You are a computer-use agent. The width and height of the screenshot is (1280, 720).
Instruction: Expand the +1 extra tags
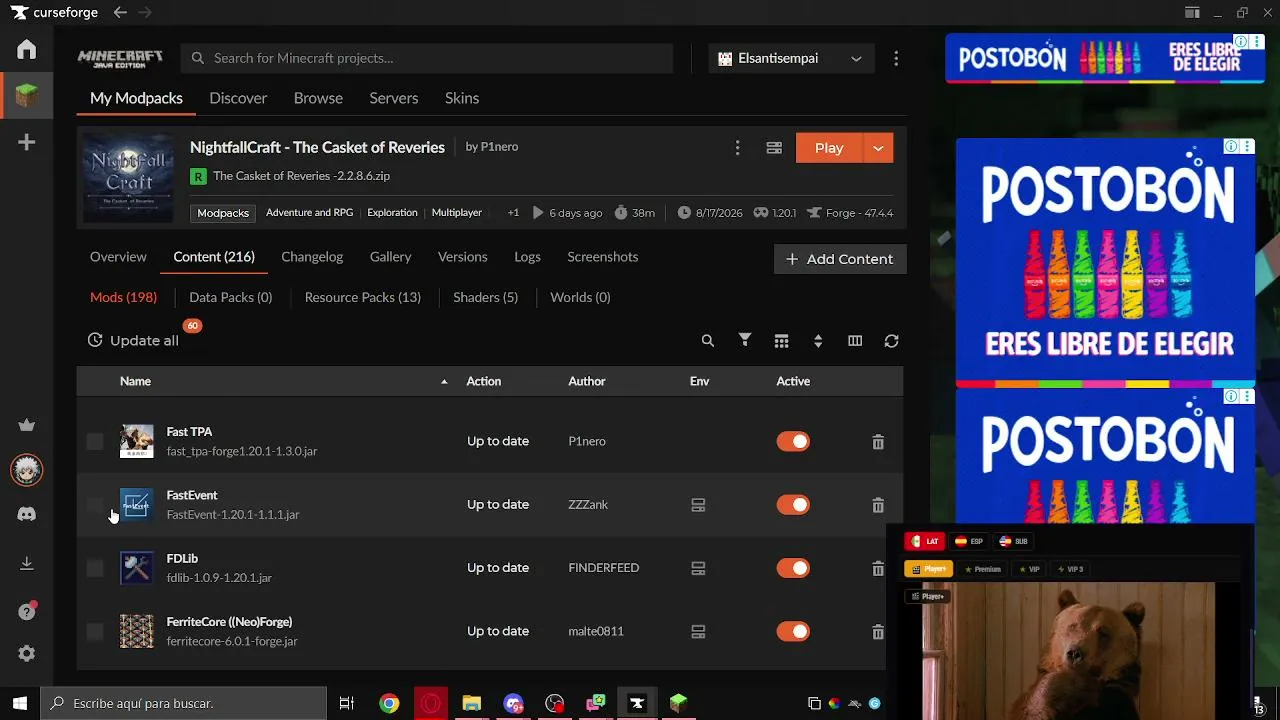point(513,213)
